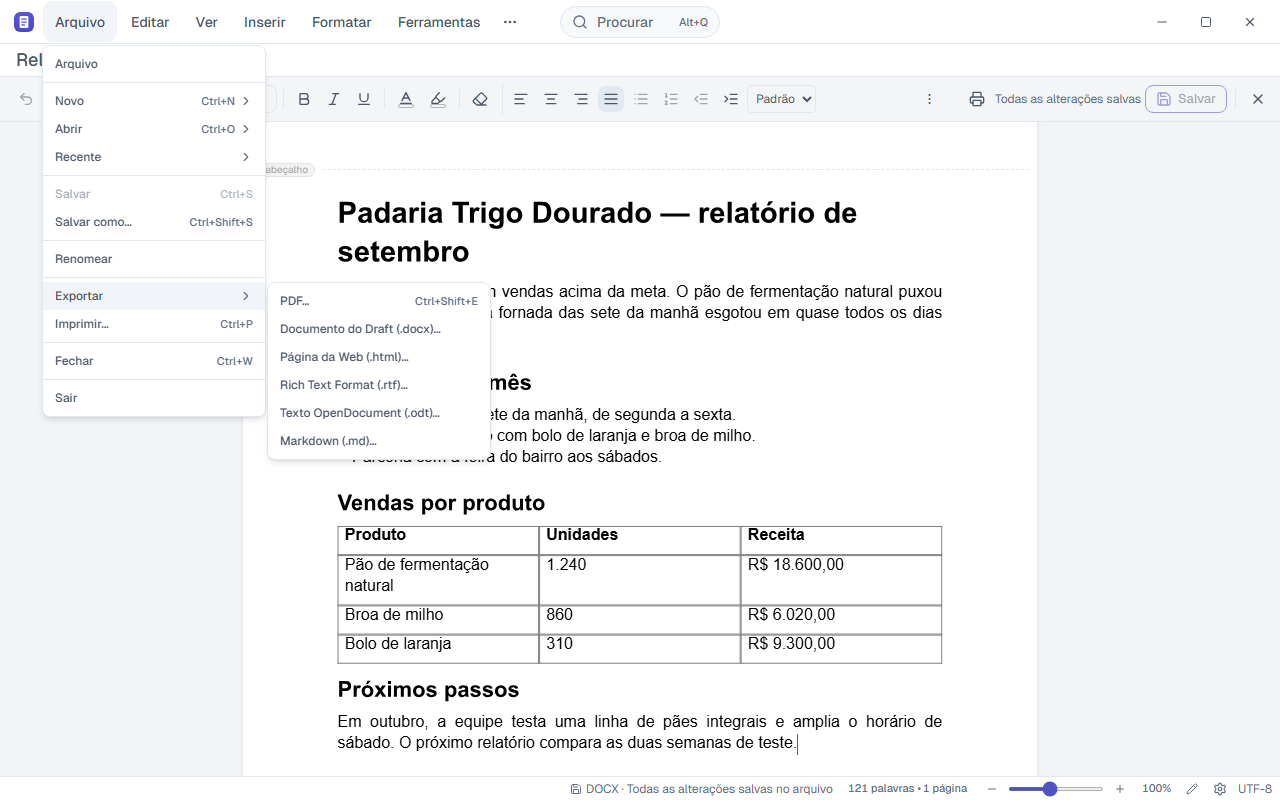Export as Rich Text Format (.rtf)…
1280x800 pixels.
(x=379, y=385)
